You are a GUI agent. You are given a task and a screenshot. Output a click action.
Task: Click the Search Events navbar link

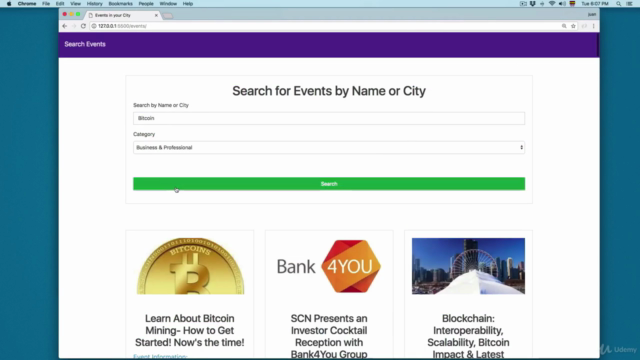85,44
